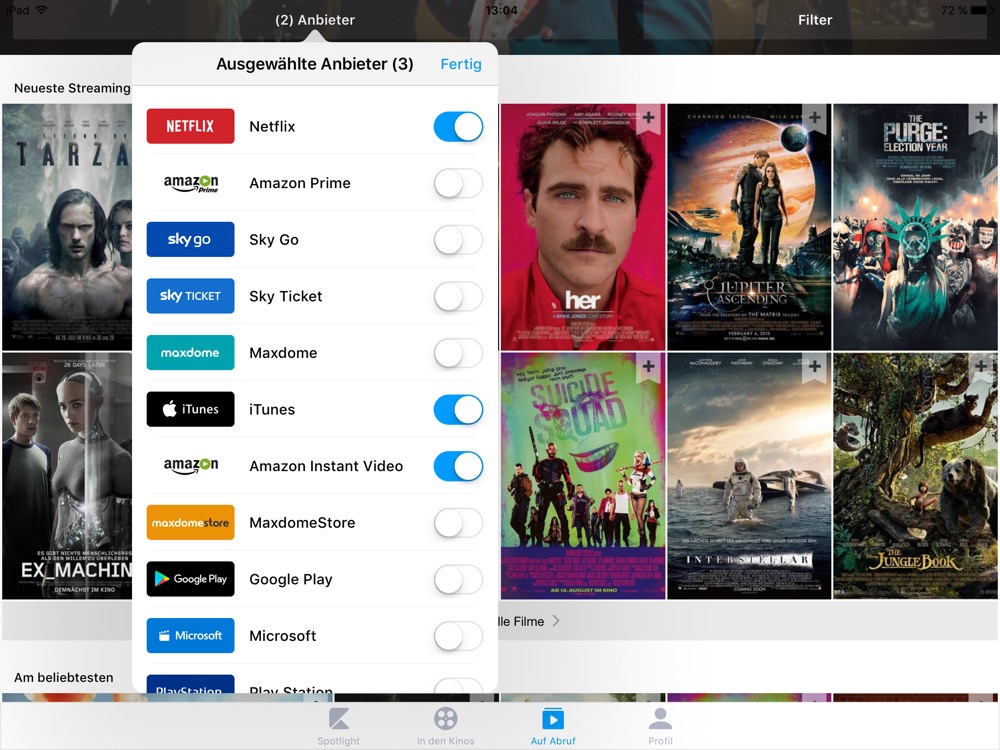Open the In den Kinos tab

point(446,727)
